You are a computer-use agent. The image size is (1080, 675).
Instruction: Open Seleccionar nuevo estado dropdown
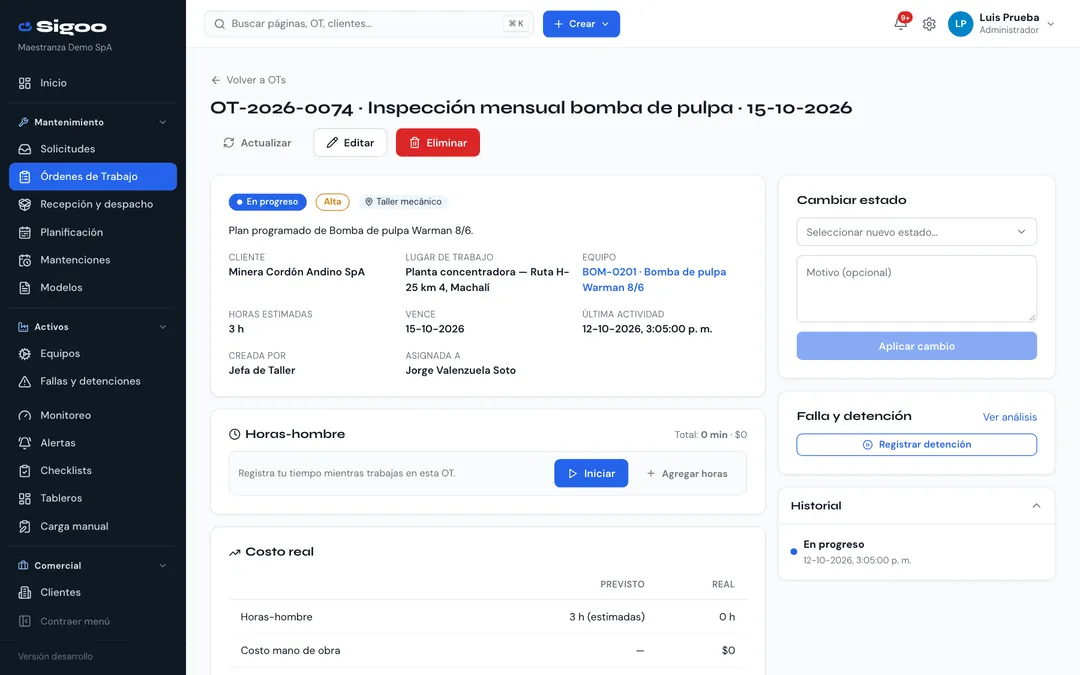point(916,232)
